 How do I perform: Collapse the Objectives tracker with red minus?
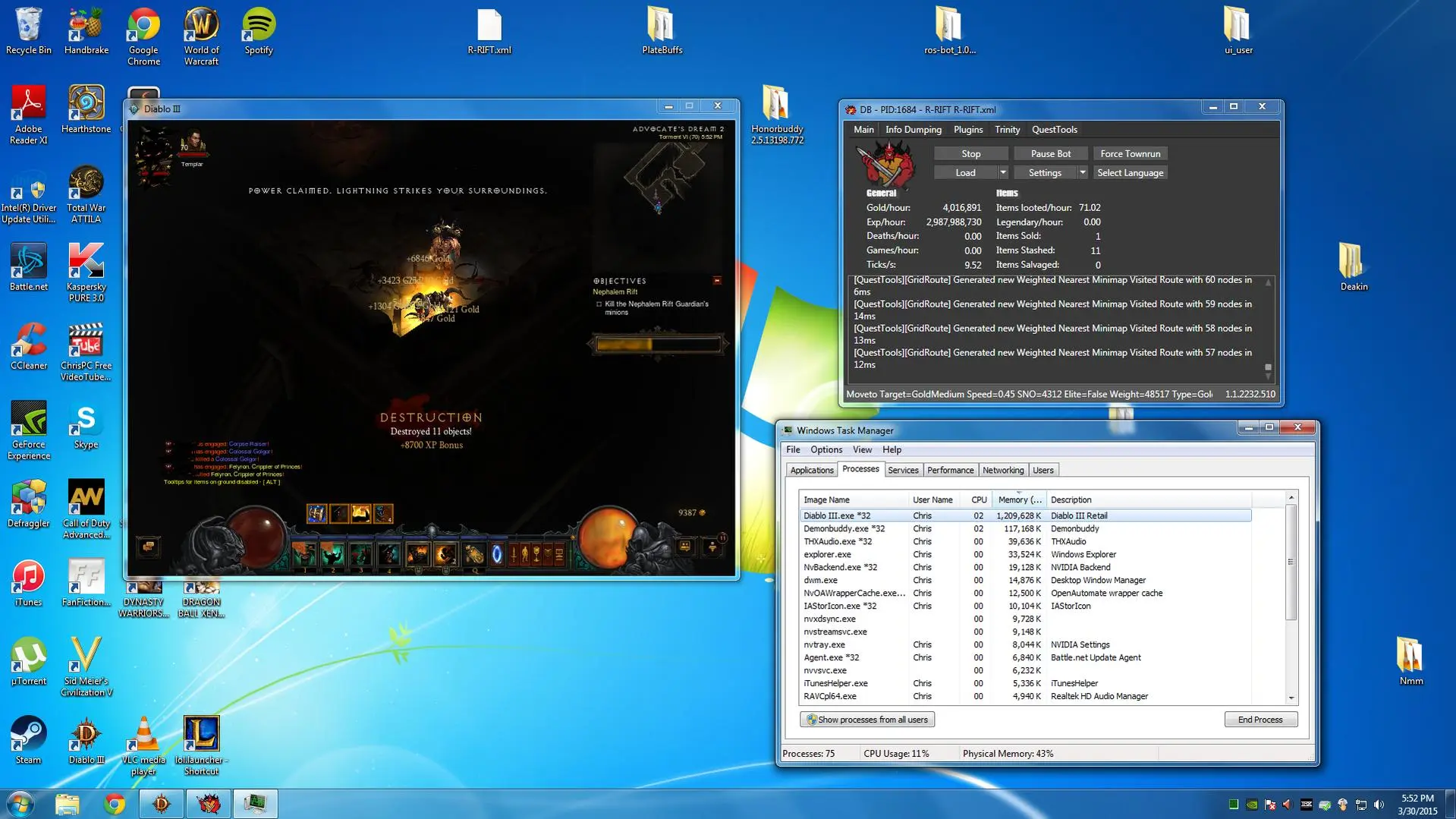pos(717,281)
